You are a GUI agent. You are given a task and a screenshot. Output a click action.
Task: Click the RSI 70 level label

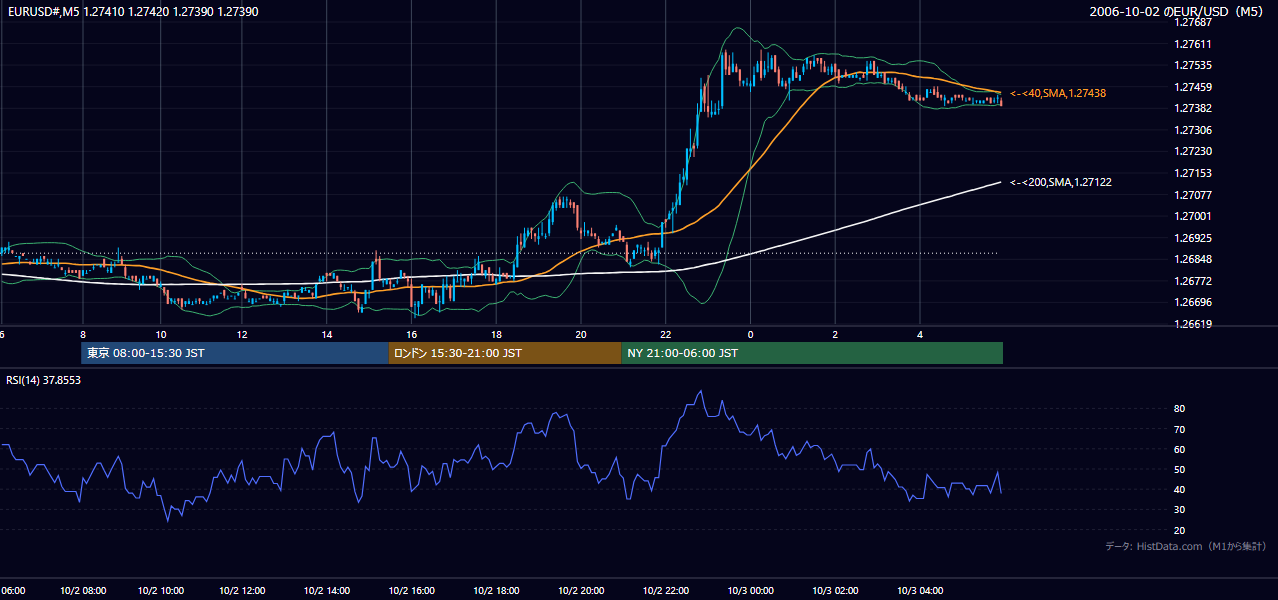[x=1179, y=429]
